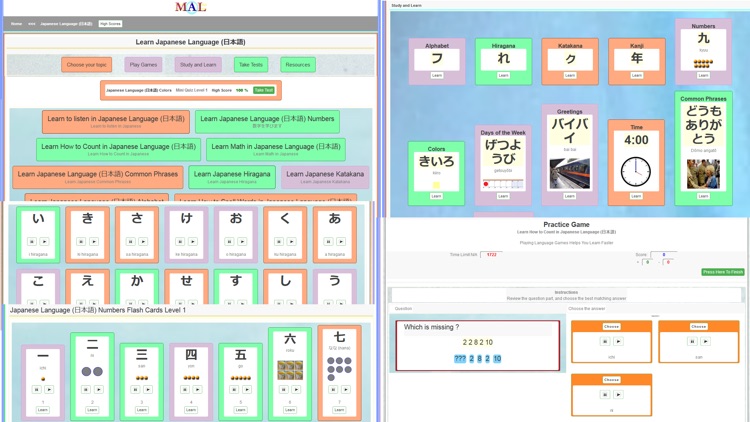
Task: Play audio of the san answer card
Action: tap(706, 341)
